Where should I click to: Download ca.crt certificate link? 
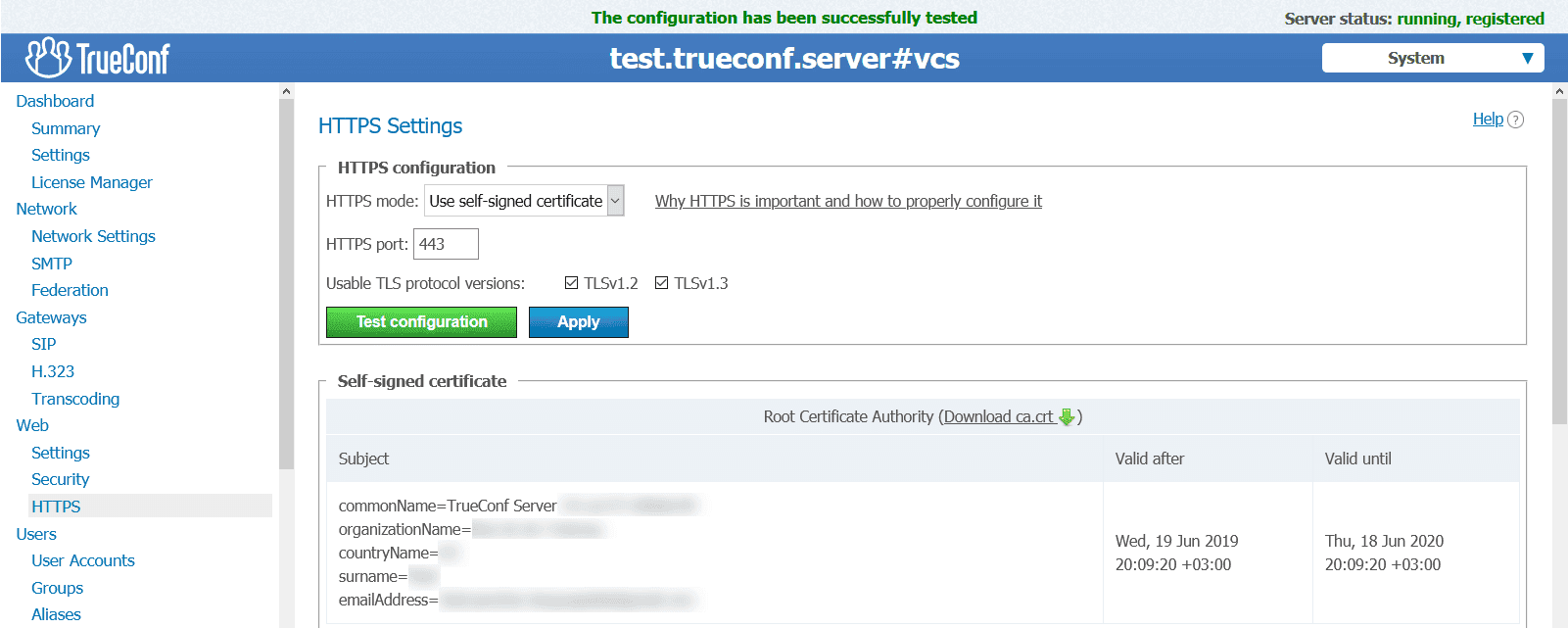coord(999,416)
